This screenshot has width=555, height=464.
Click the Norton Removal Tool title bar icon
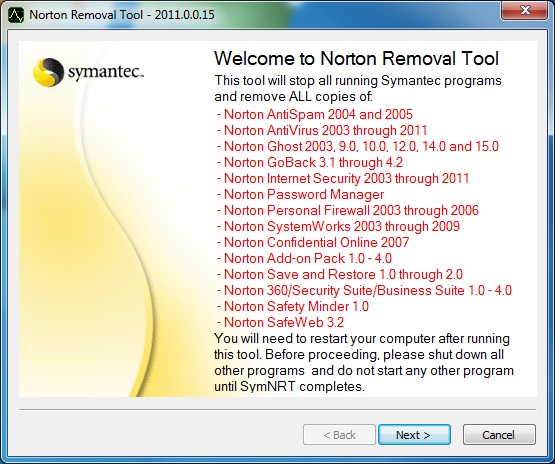(x=16, y=15)
